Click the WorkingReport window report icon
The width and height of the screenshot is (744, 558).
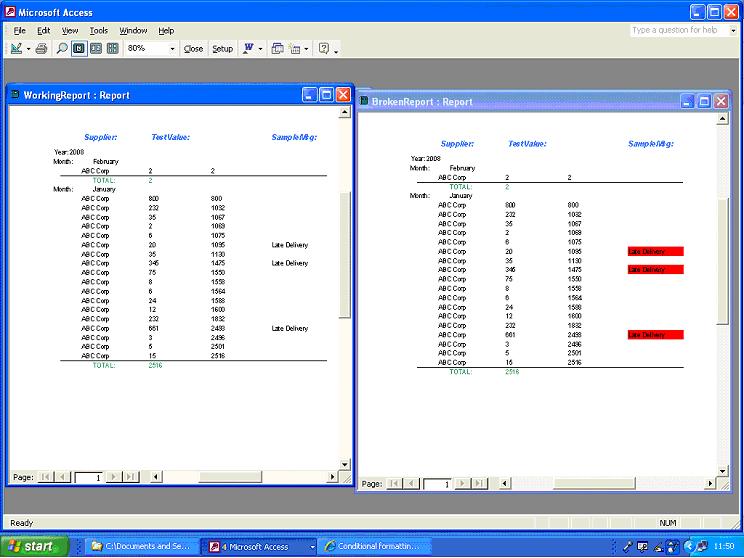pos(15,94)
